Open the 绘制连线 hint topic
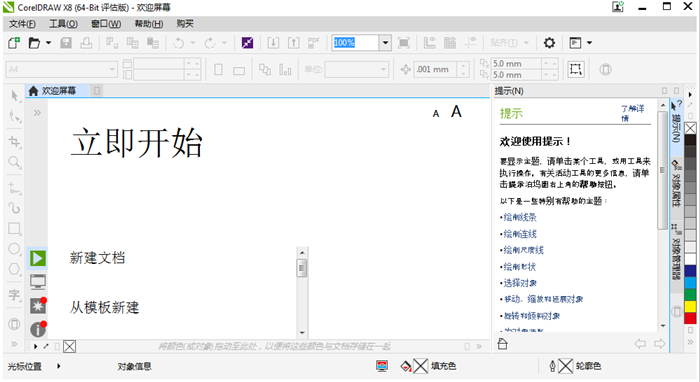700x382 pixels. (x=520, y=234)
